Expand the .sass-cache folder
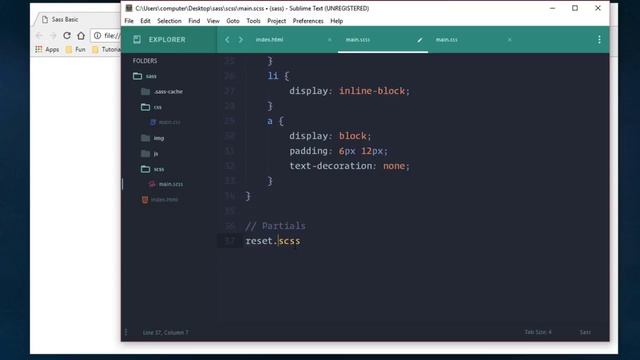 (x=169, y=91)
